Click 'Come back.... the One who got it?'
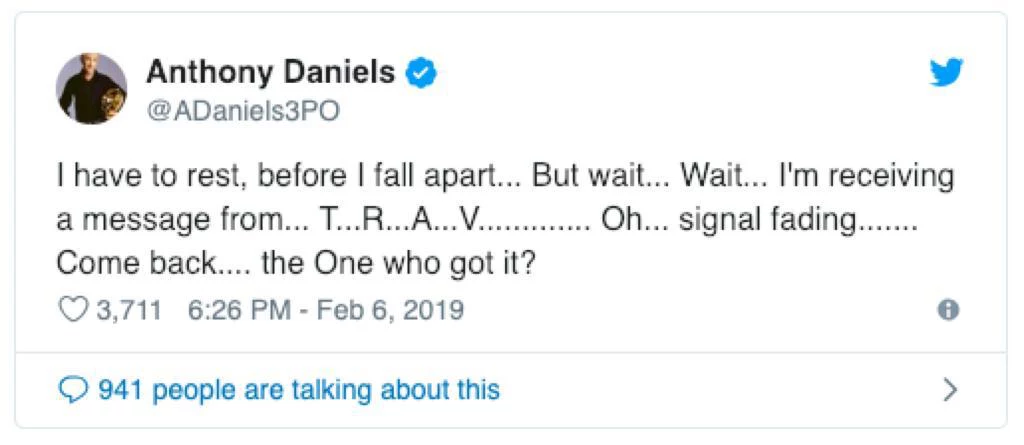This screenshot has width=1024, height=445. 296,265
